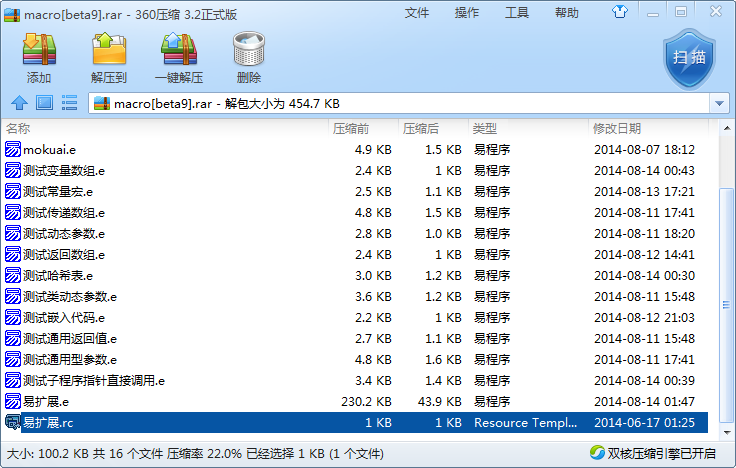Select file name 测试通用型参数.e
Image resolution: width=736 pixels, height=468 pixels.
[x=70, y=360]
